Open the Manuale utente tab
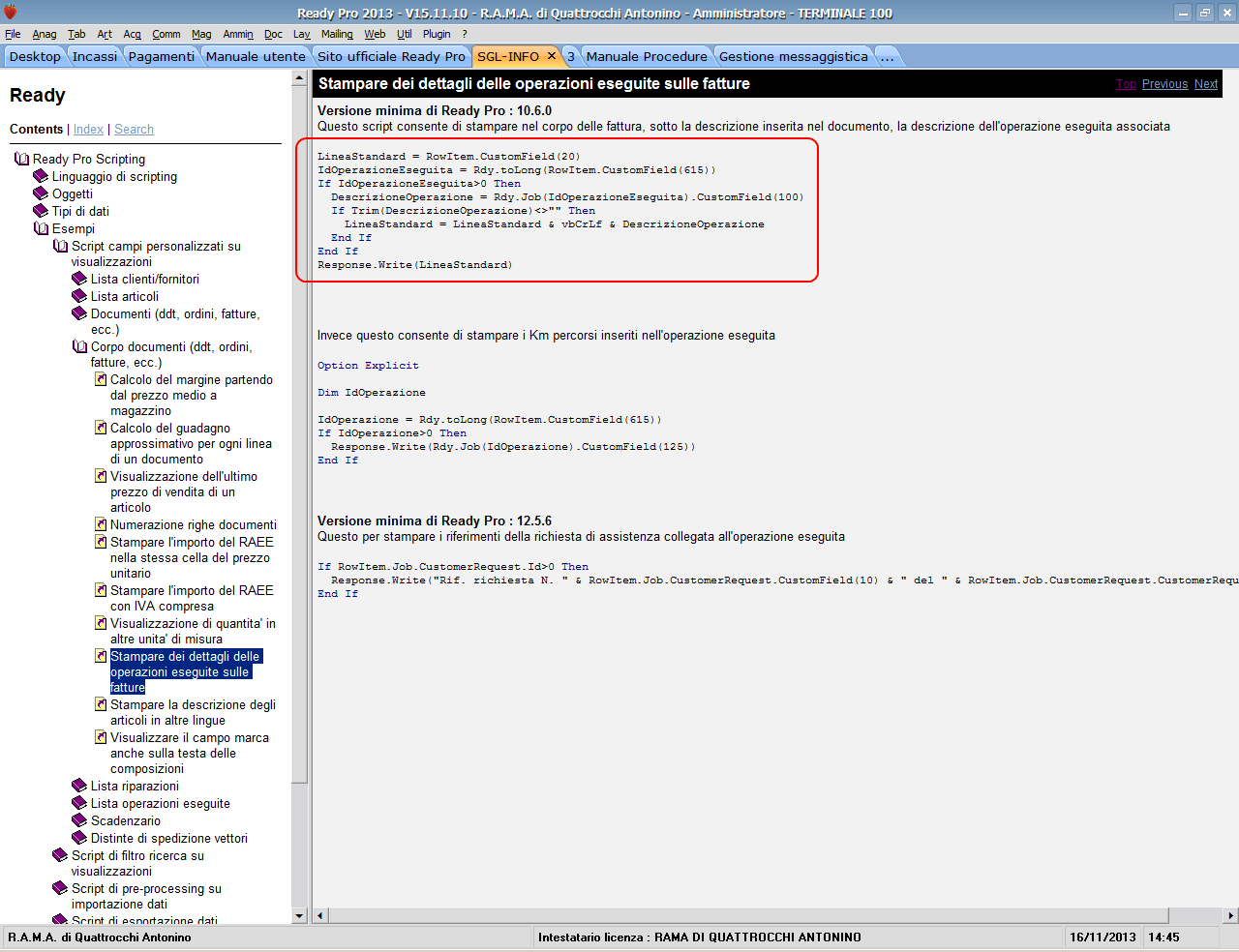 coord(256,56)
